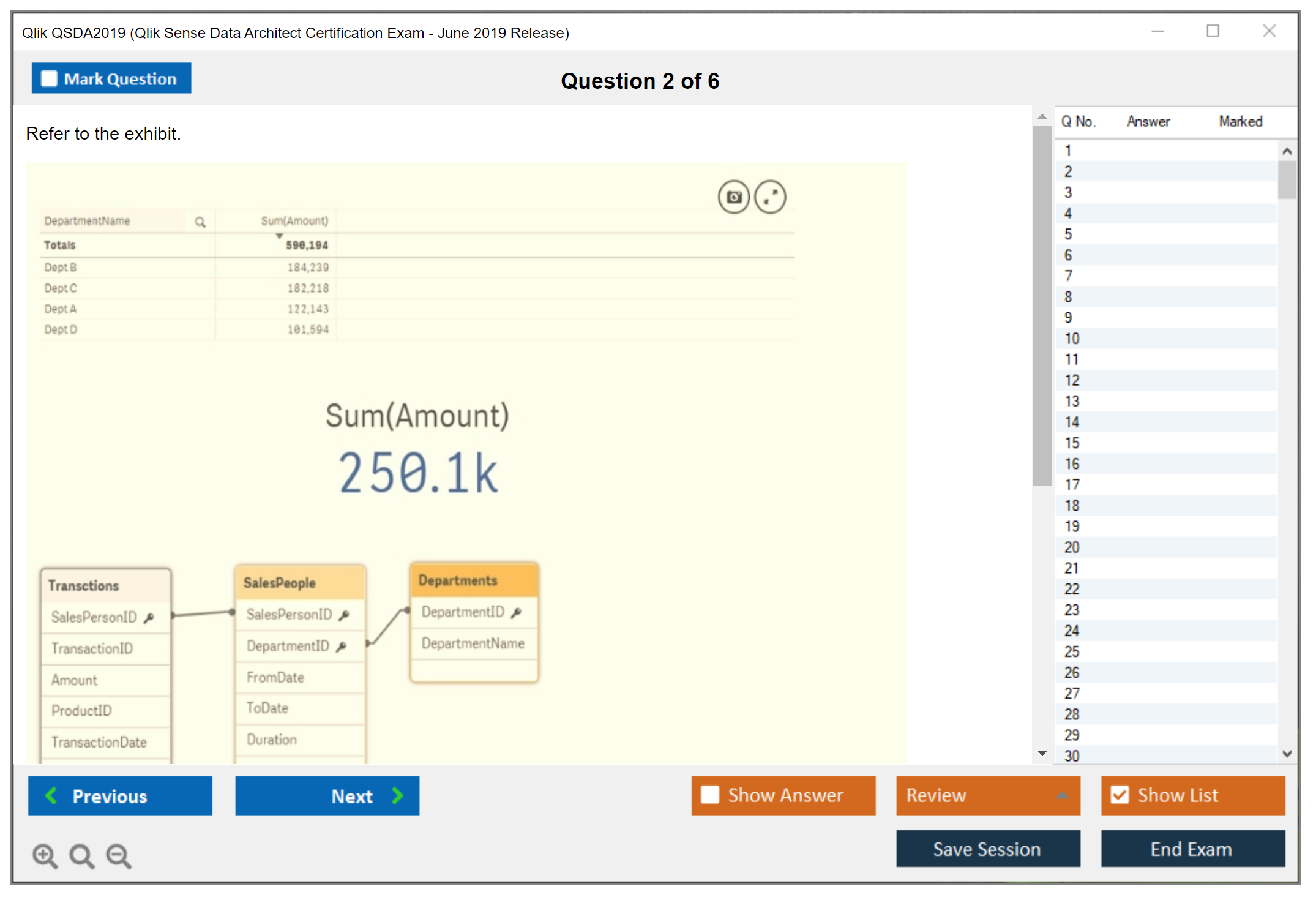
Task: Select question 22 in the list
Action: [1072, 589]
